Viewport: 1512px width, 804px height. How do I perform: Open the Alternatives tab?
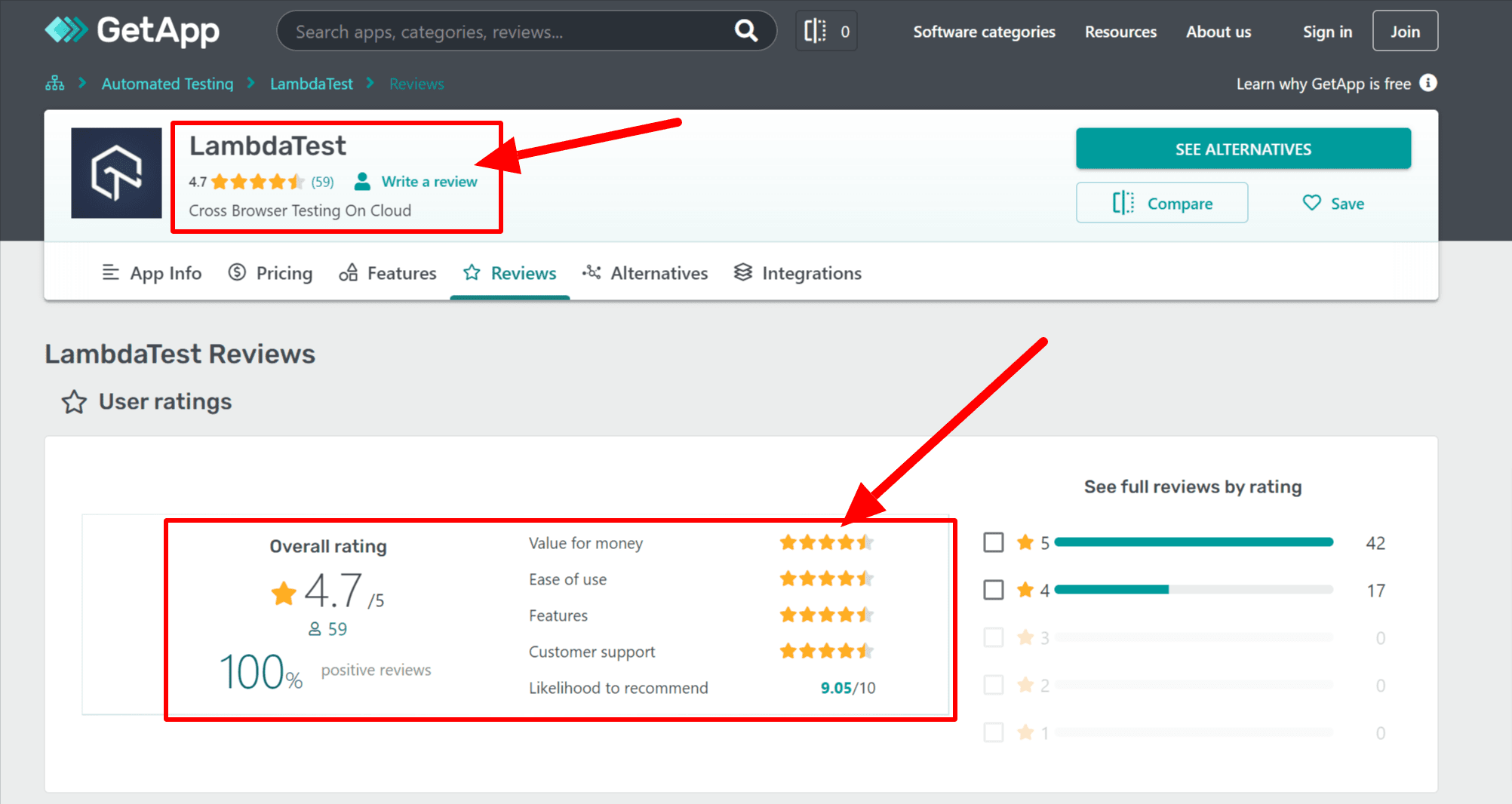click(x=645, y=273)
